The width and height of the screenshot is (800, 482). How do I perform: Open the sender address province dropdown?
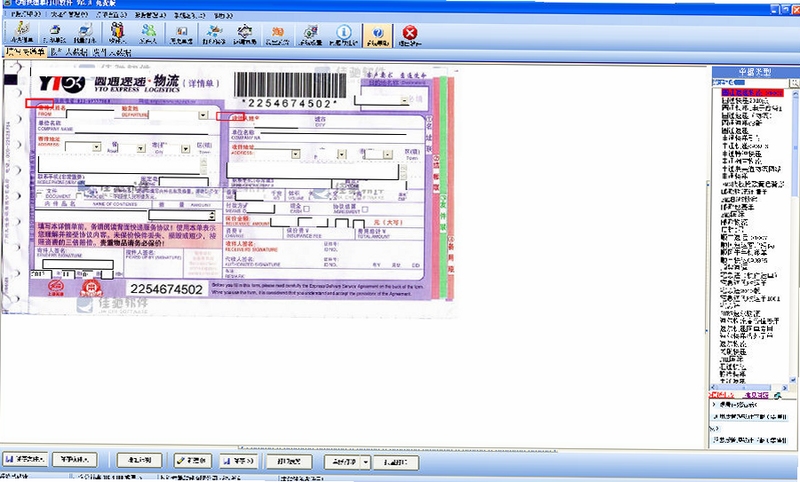point(96,147)
